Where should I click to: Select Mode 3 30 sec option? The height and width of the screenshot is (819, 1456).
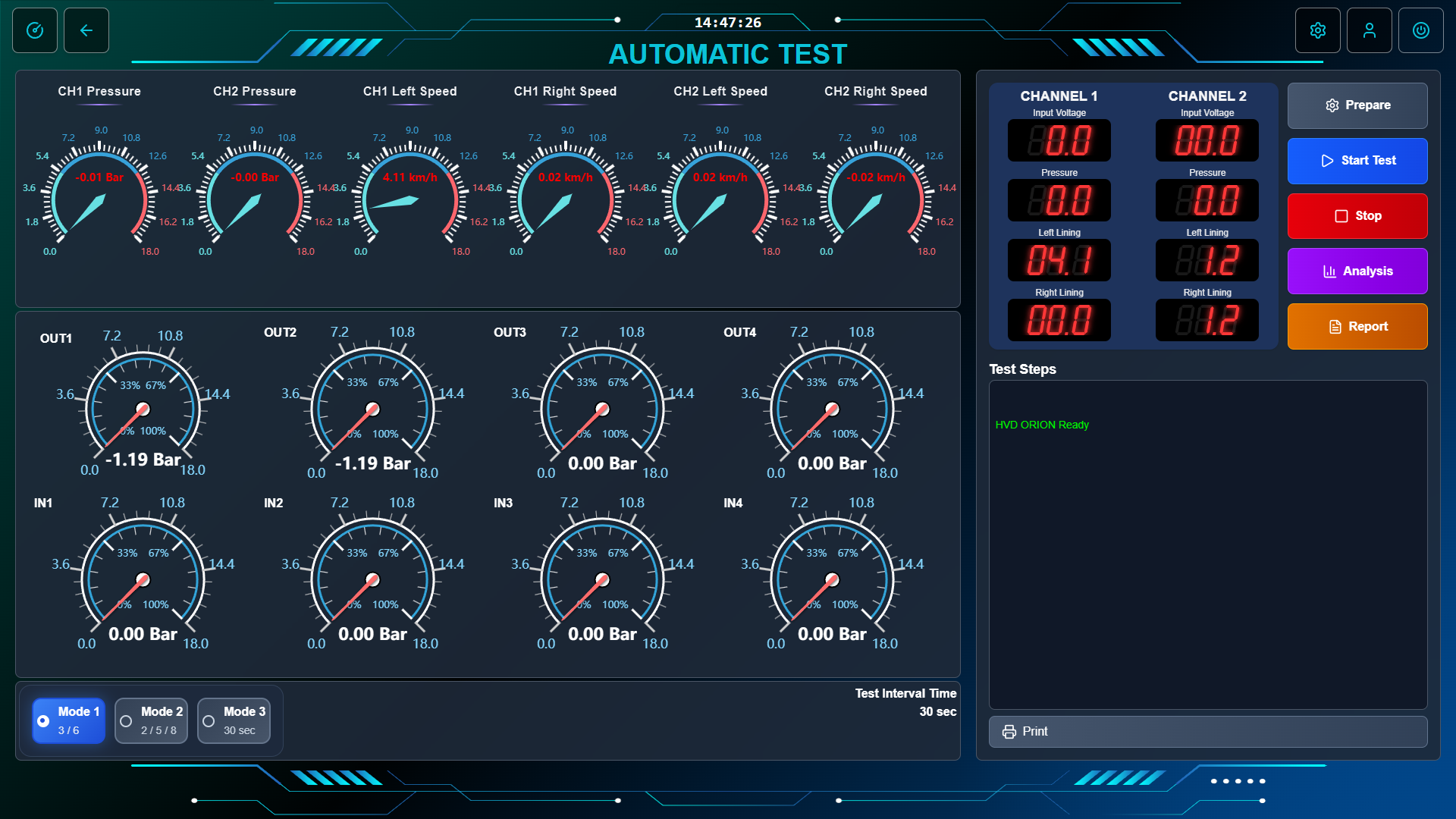tap(234, 721)
